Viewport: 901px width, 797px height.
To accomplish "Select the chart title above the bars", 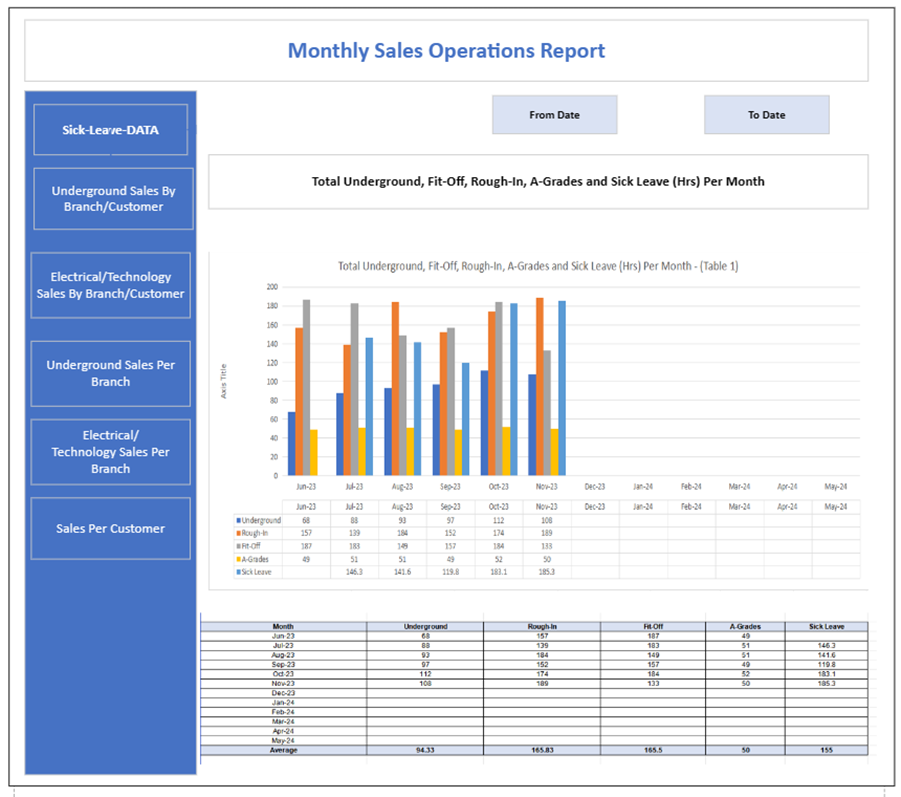I will tap(537, 266).
